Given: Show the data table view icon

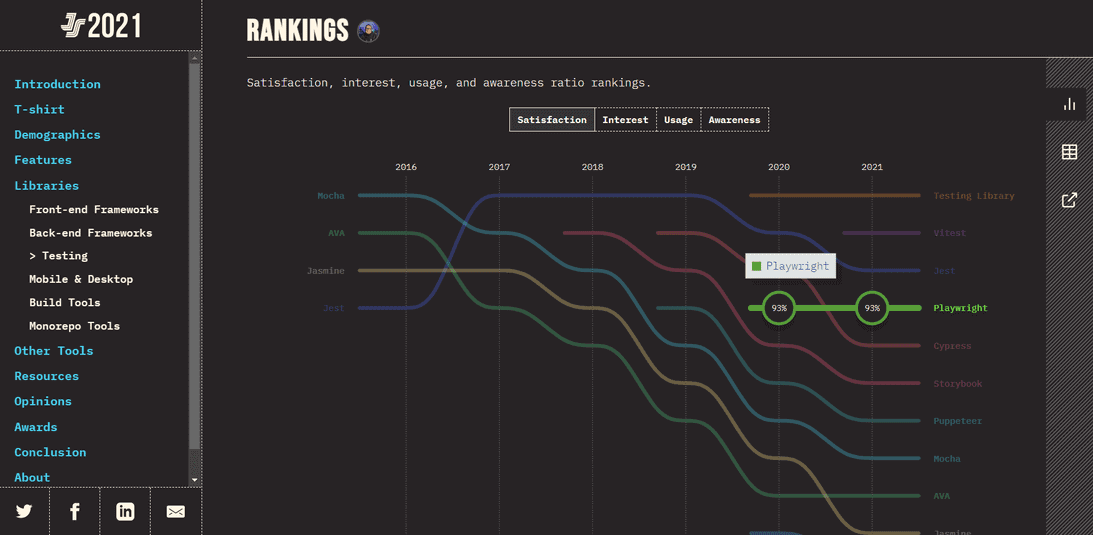Looking at the screenshot, I should coord(1069,152).
